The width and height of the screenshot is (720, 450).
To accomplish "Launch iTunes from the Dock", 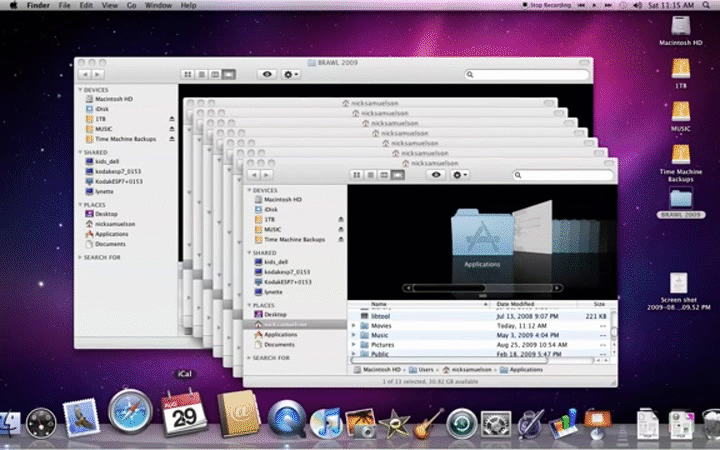I will (326, 422).
